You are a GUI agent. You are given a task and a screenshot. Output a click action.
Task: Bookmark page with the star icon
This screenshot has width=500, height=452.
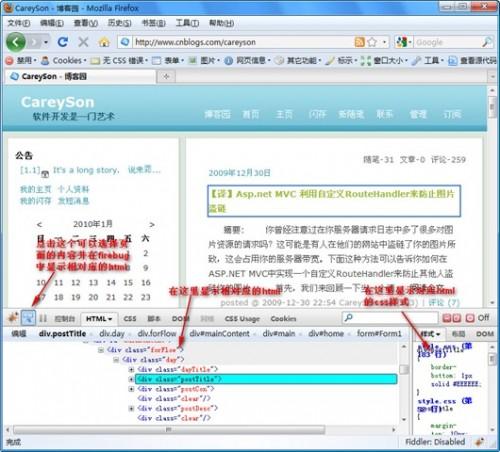click(x=372, y=42)
